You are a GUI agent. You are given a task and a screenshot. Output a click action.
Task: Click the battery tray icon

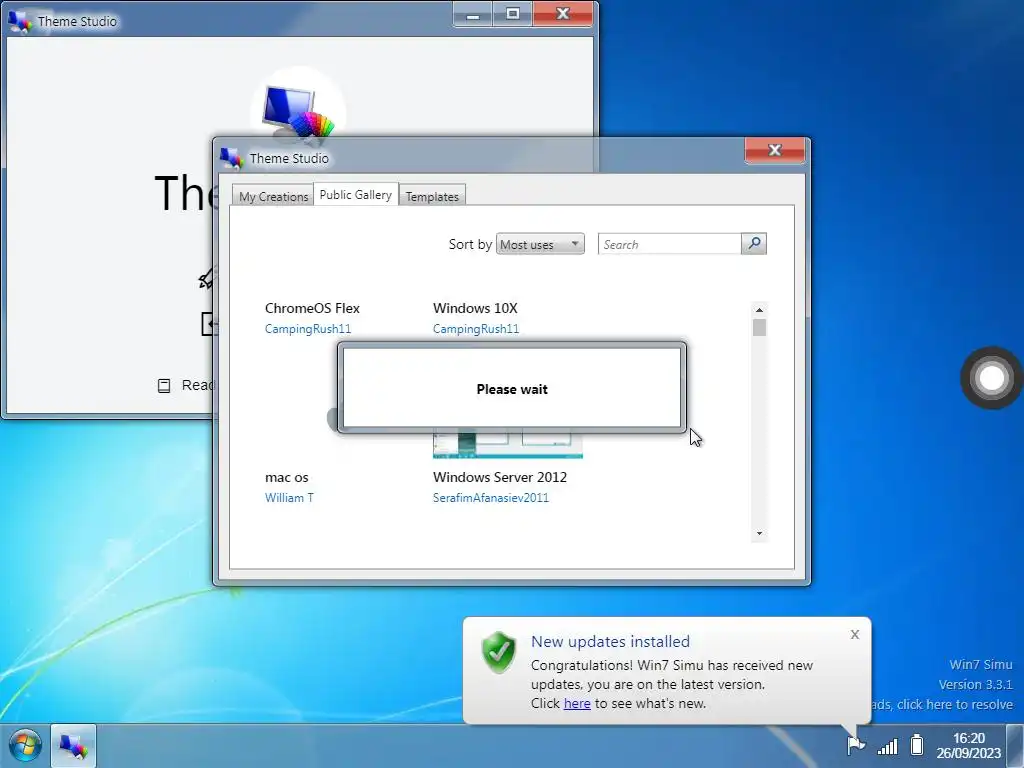tap(917, 744)
